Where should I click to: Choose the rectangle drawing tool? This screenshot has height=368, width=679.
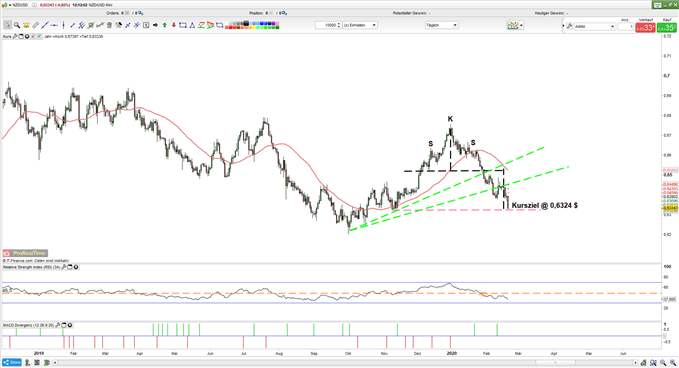(x=183, y=25)
